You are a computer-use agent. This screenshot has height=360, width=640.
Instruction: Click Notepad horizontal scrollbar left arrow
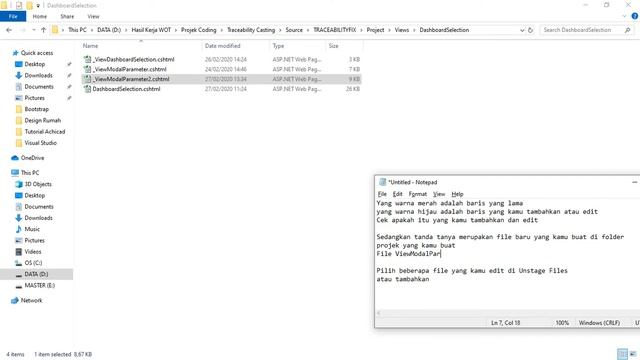378,313
